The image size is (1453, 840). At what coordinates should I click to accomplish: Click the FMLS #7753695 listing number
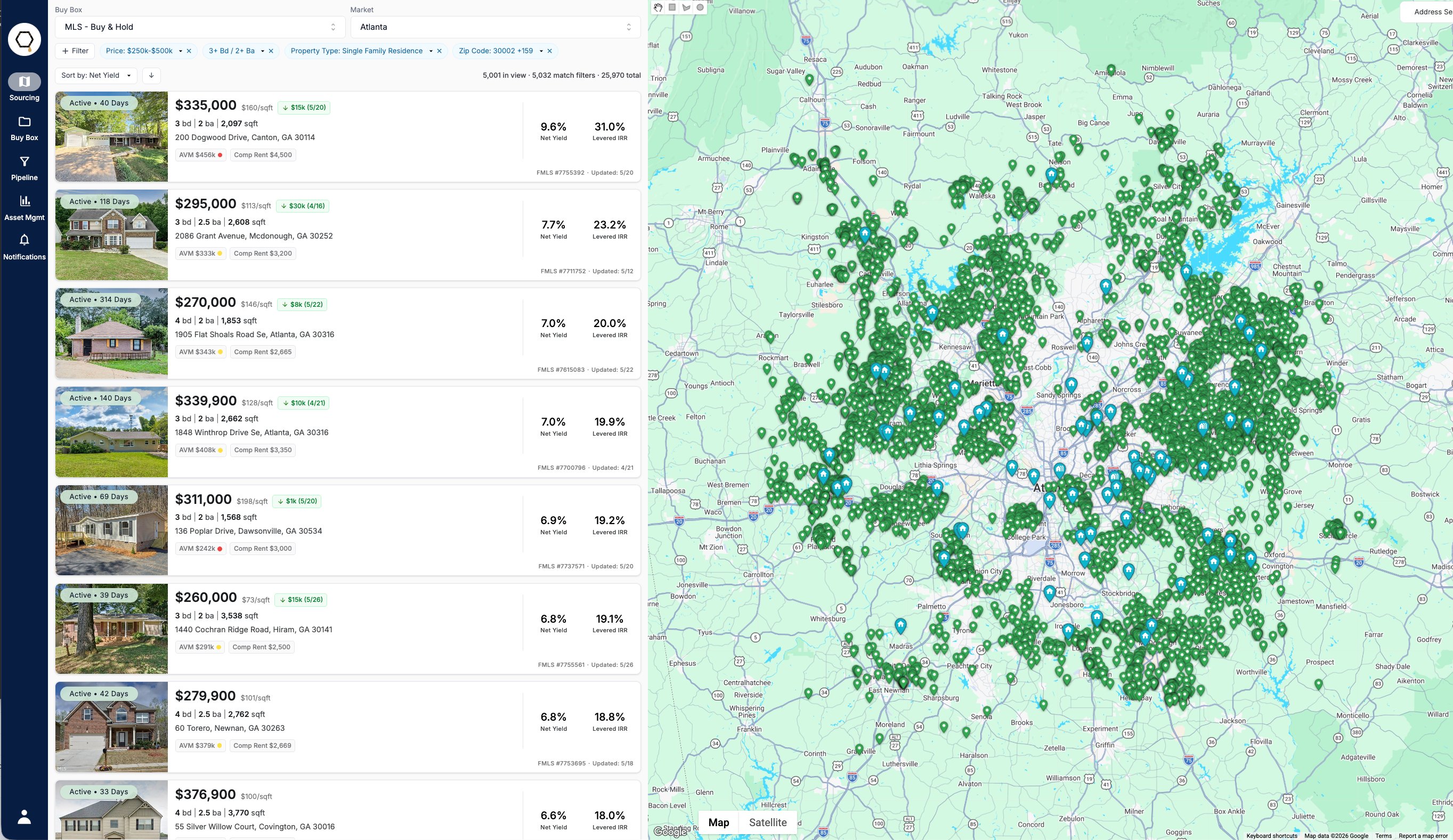click(x=562, y=763)
